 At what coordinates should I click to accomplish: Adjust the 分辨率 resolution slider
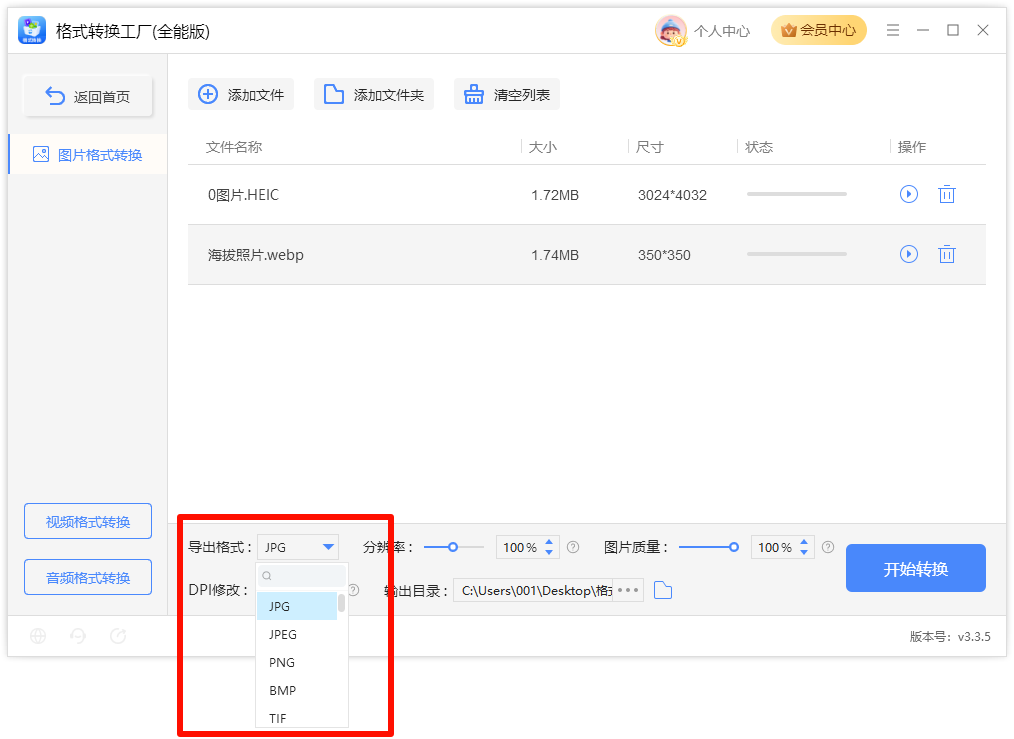453,547
